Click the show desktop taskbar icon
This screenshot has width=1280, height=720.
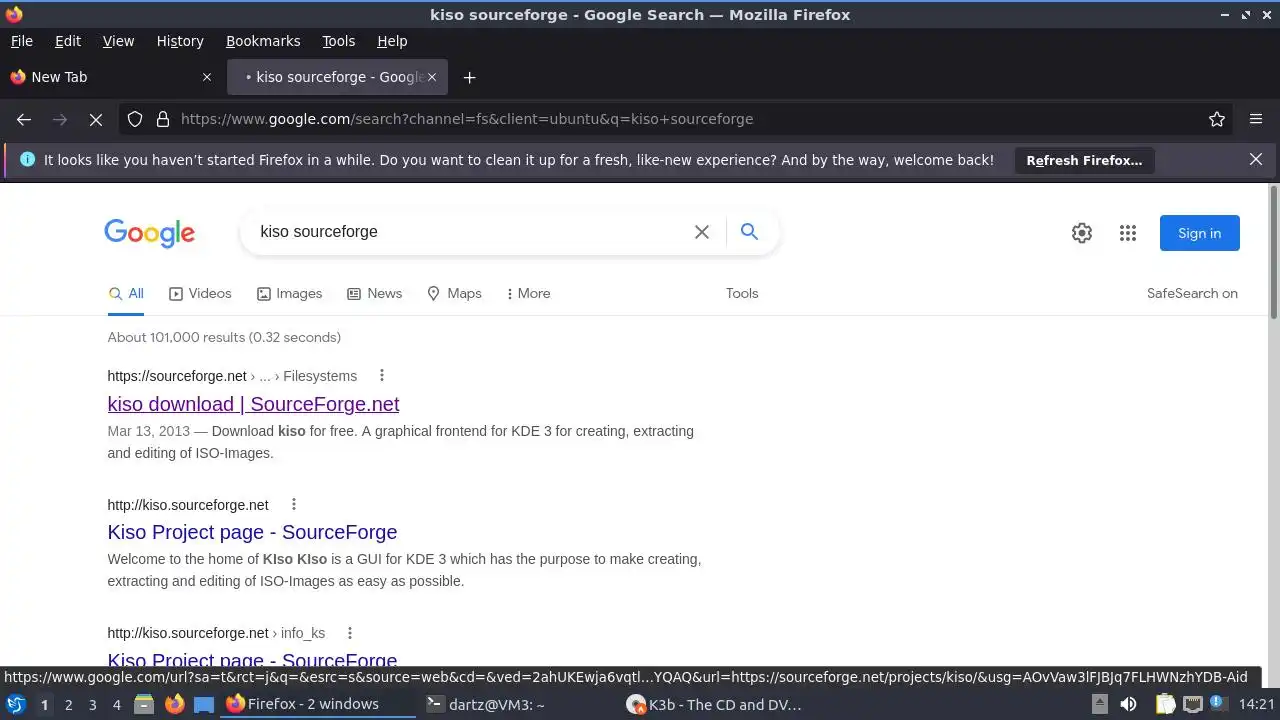204,705
